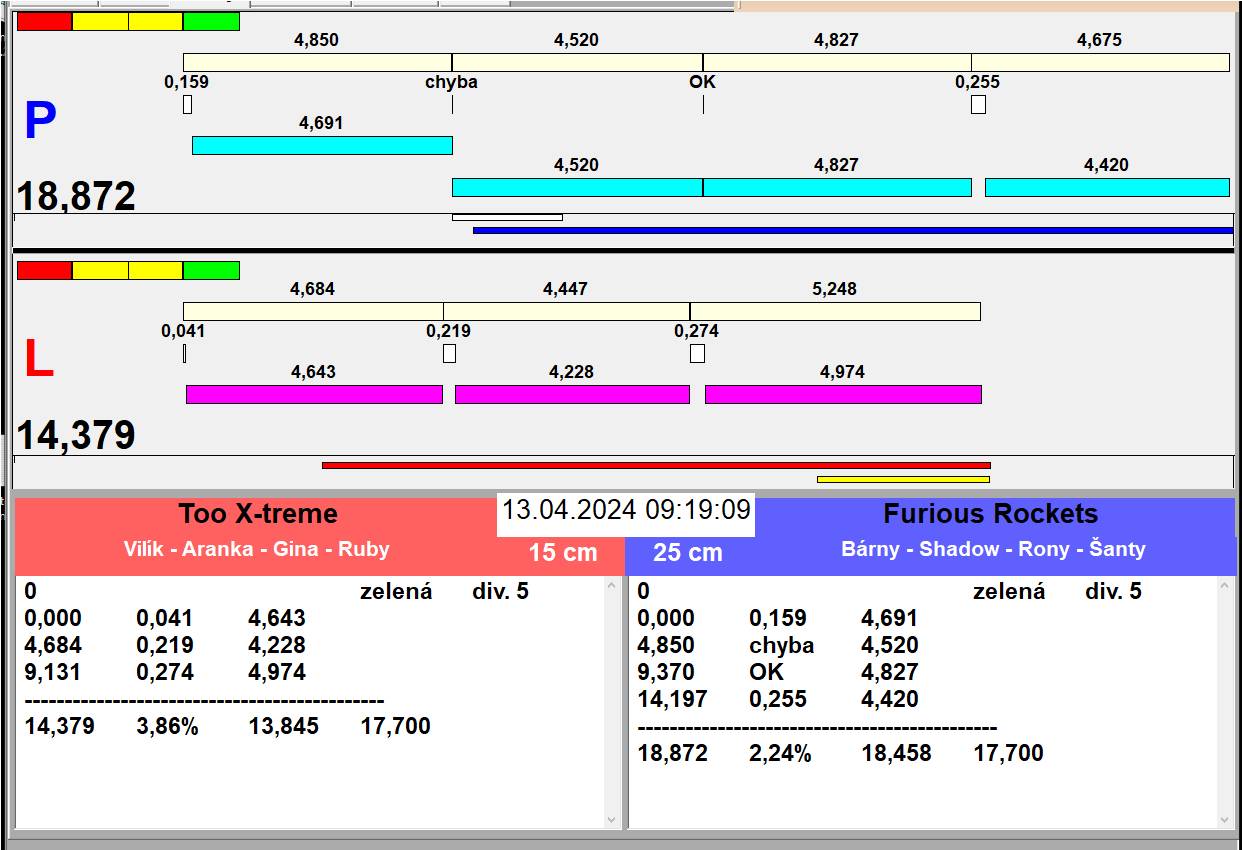This screenshot has width=1242, height=850.
Task: Click the Furious Rockets team name header
Action: (x=990, y=514)
